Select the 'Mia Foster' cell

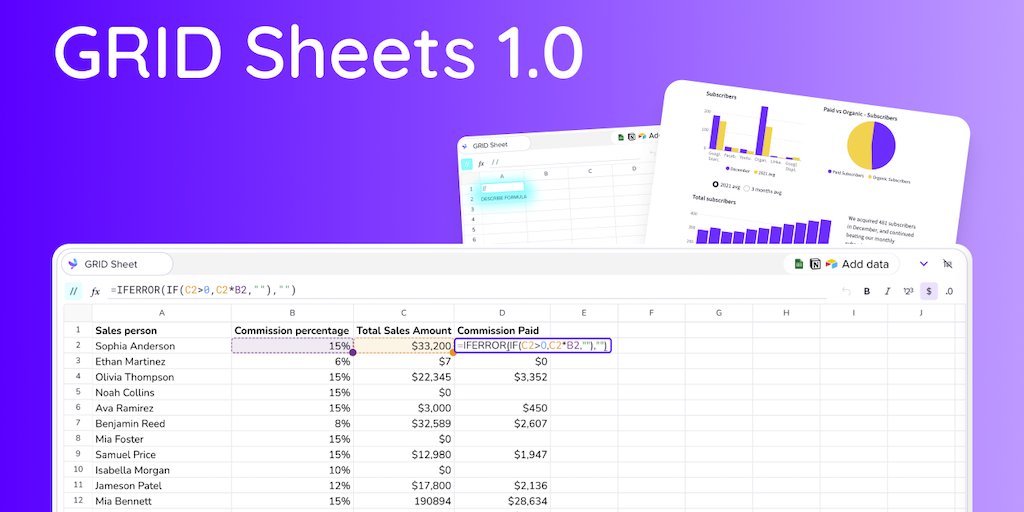pyautogui.click(x=162, y=439)
